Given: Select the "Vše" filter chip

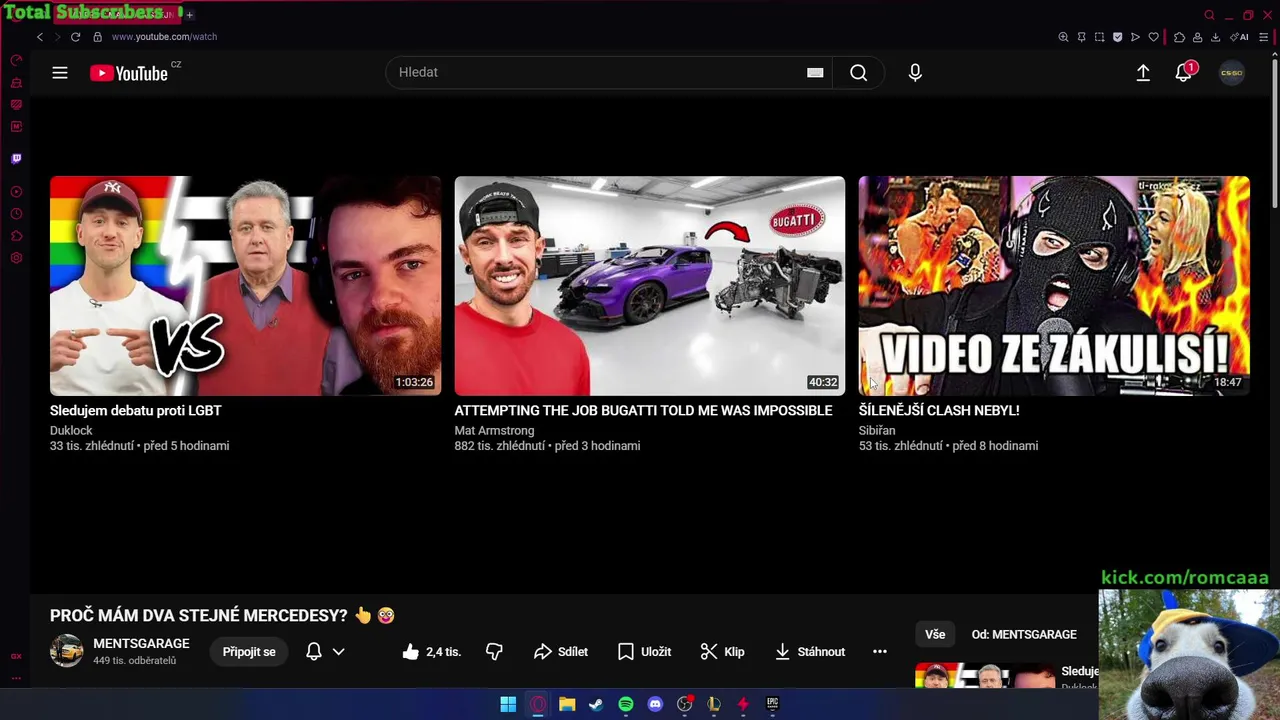Looking at the screenshot, I should pos(935,635).
